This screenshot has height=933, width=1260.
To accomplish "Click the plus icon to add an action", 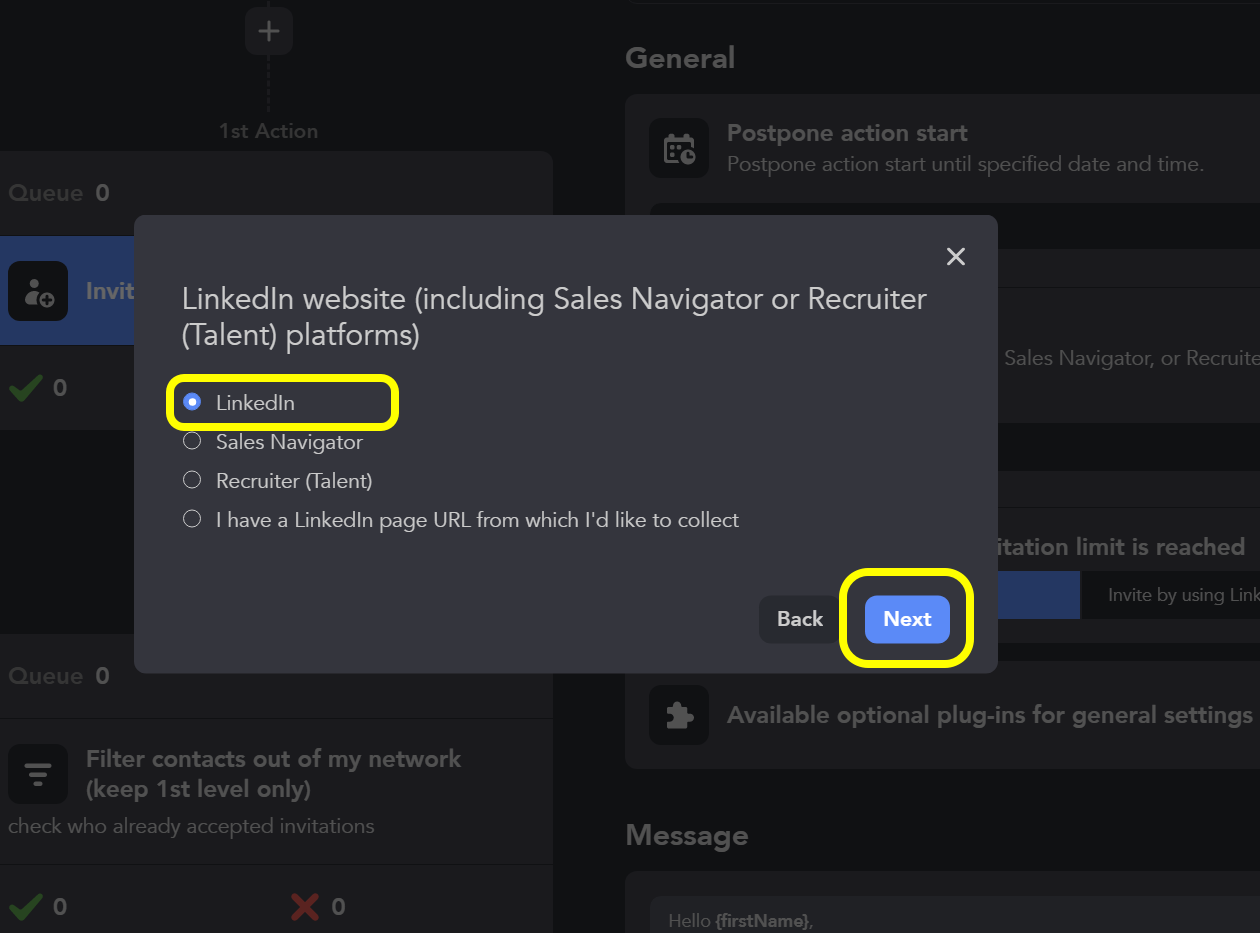I will (268, 31).
